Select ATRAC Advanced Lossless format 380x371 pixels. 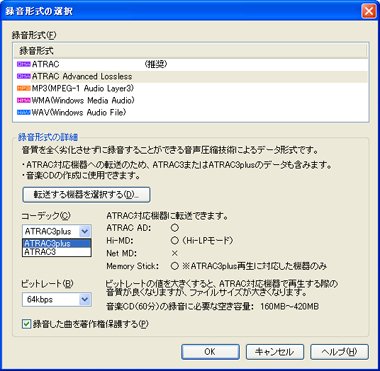click(x=191, y=76)
